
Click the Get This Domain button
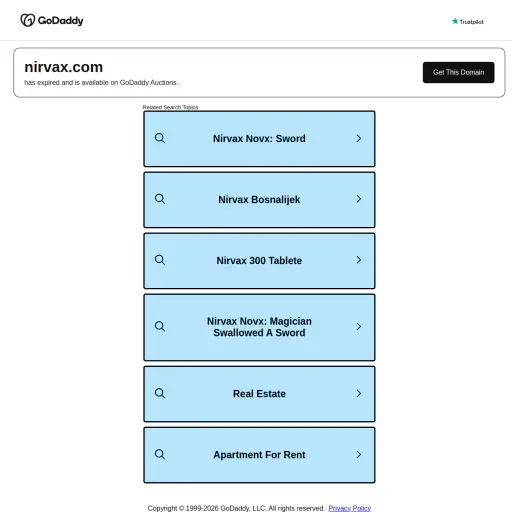[458, 72]
